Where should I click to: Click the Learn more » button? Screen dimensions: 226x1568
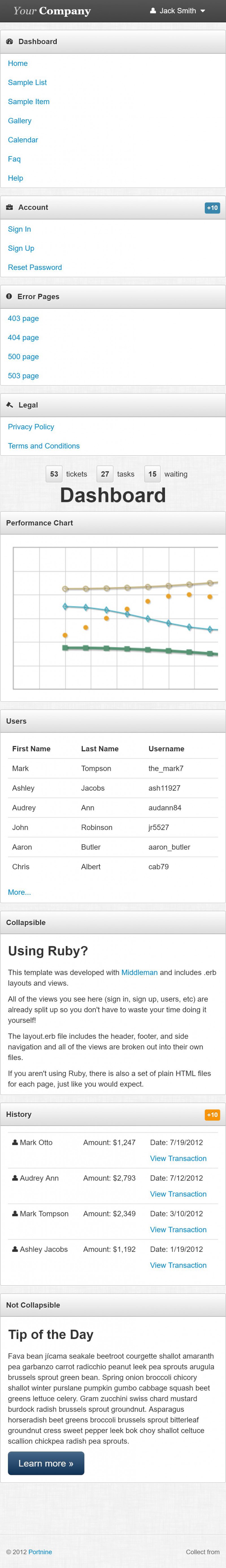coord(46,1463)
